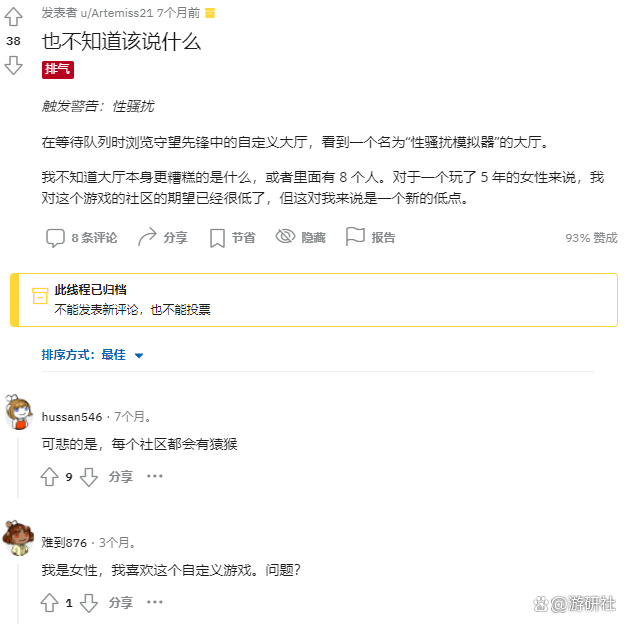Open more options on 难到876's comment
Viewport: 629px width, 626px height.
pyautogui.click(x=154, y=603)
